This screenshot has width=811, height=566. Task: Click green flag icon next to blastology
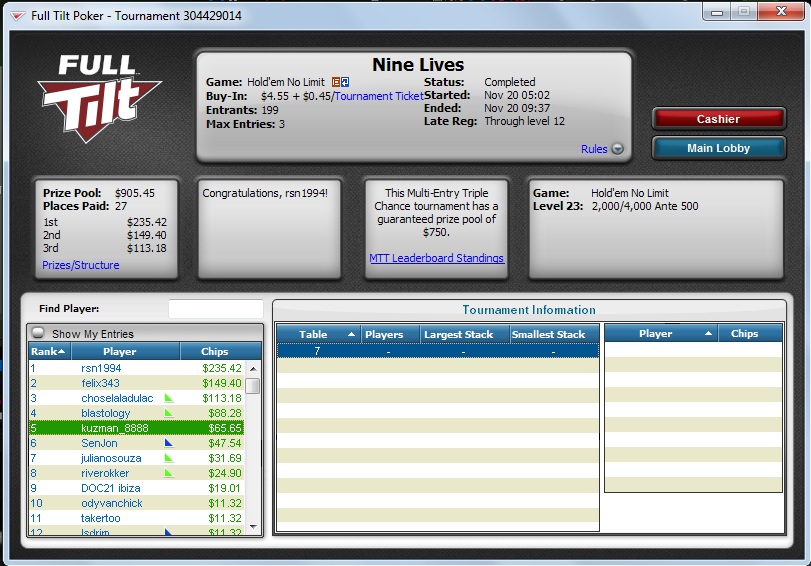tap(169, 413)
